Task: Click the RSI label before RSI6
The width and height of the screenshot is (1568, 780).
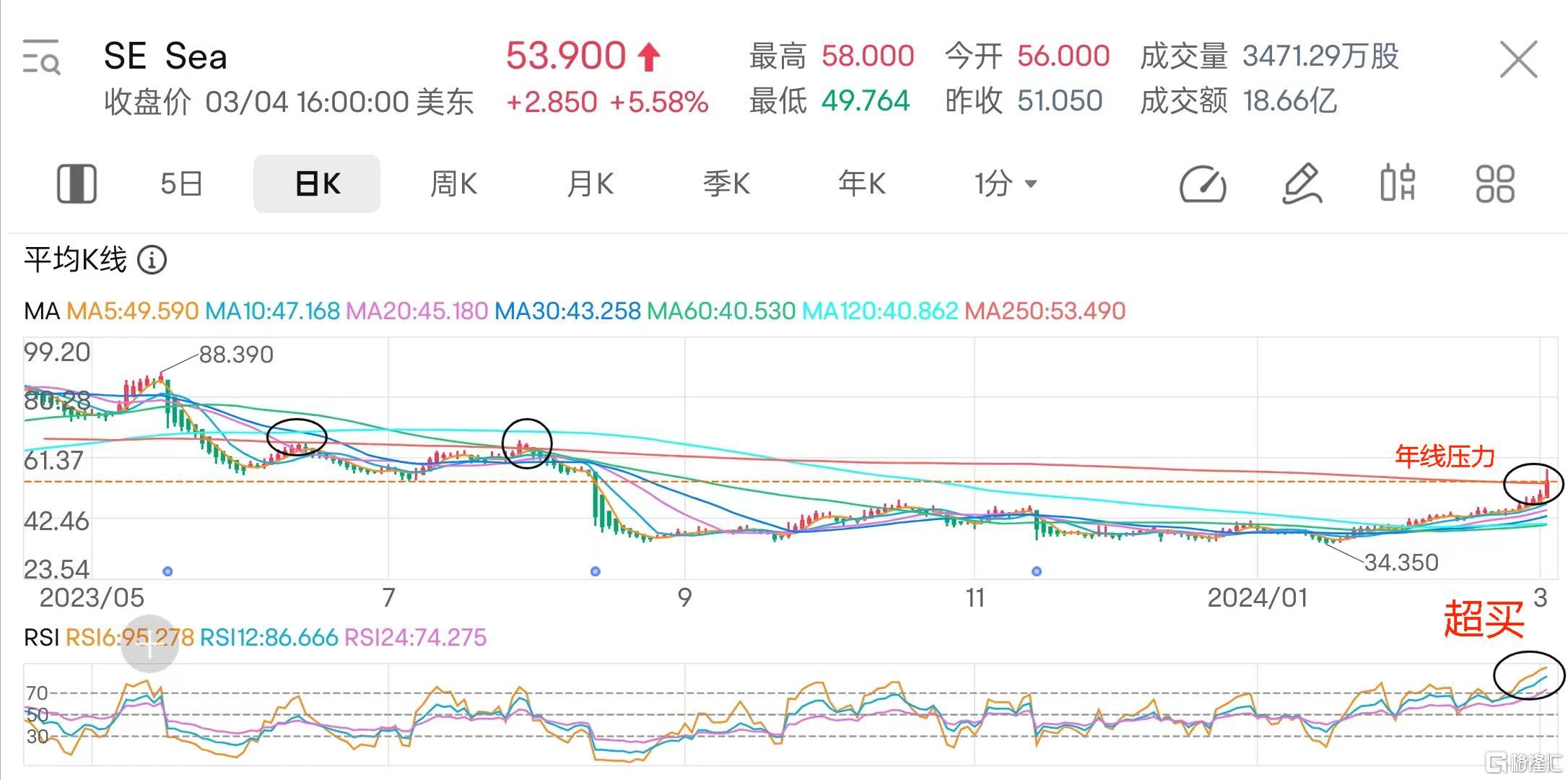Action: click(41, 638)
